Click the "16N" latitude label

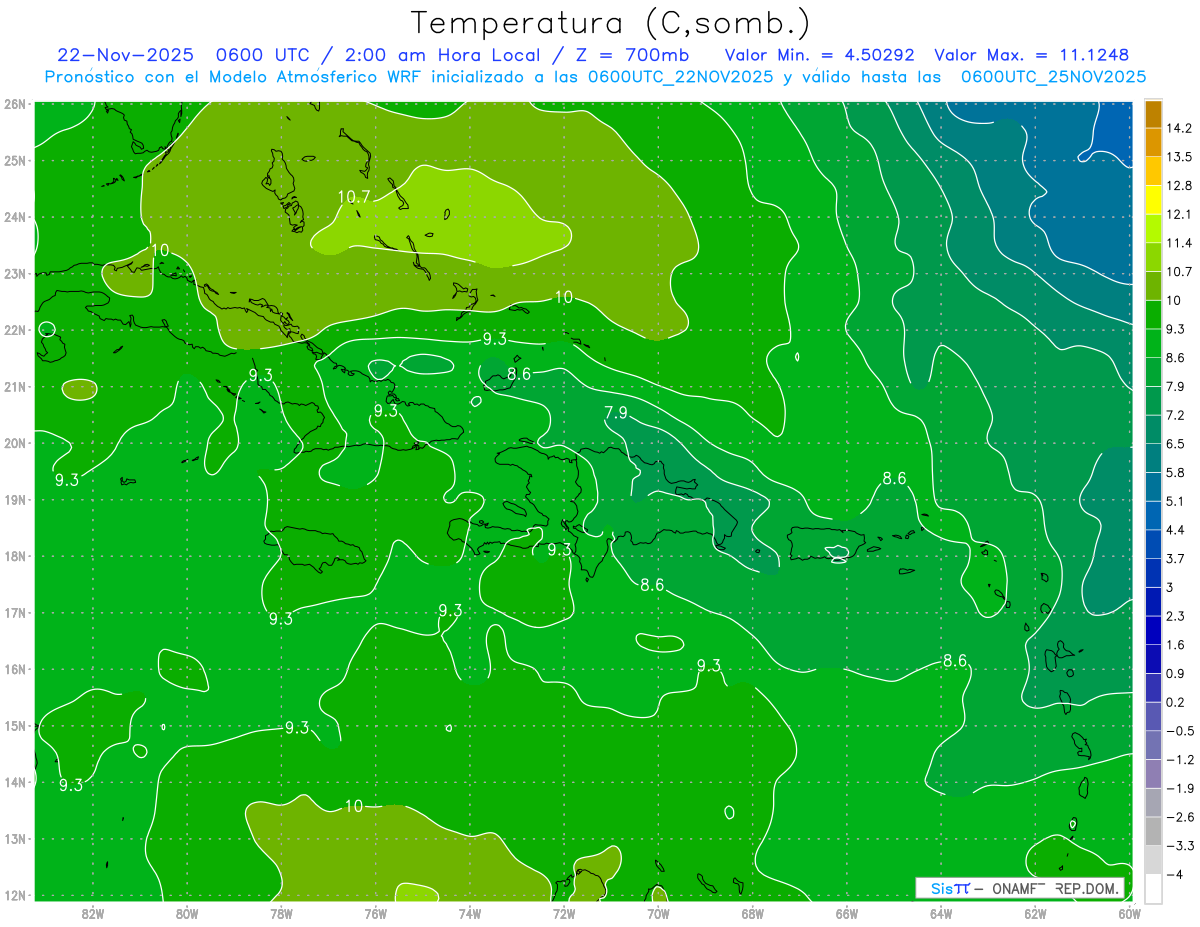coord(15,669)
